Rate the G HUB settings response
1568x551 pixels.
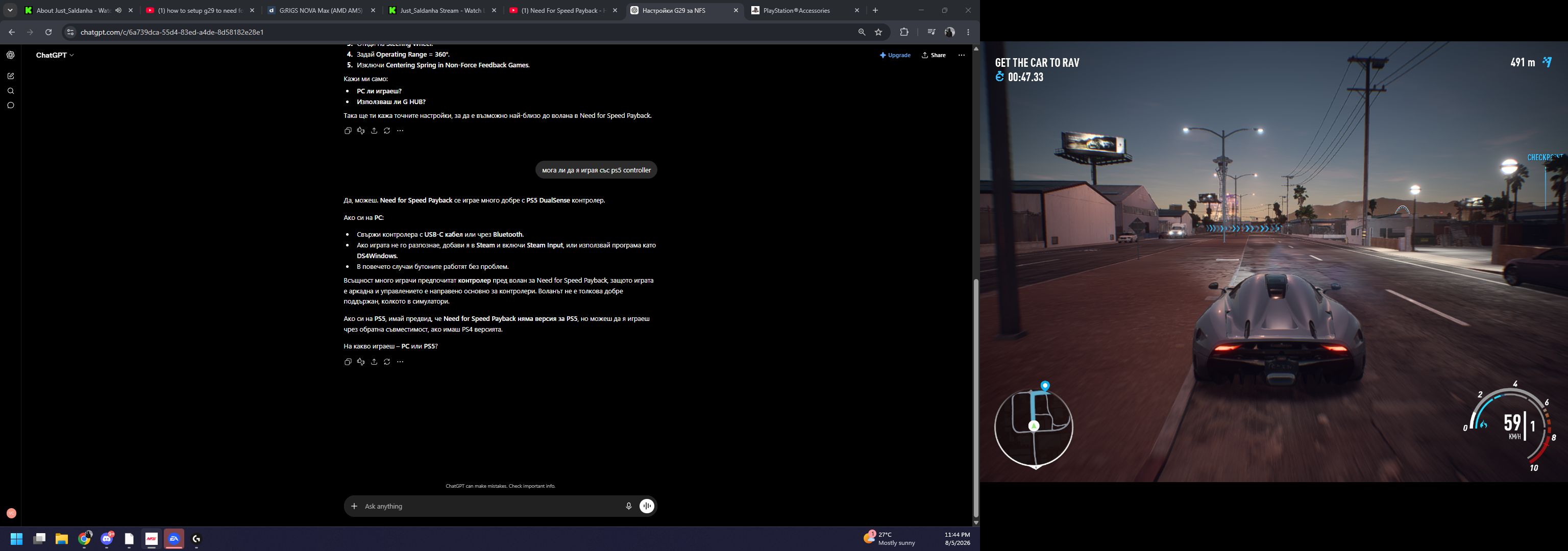pyautogui.click(x=361, y=131)
